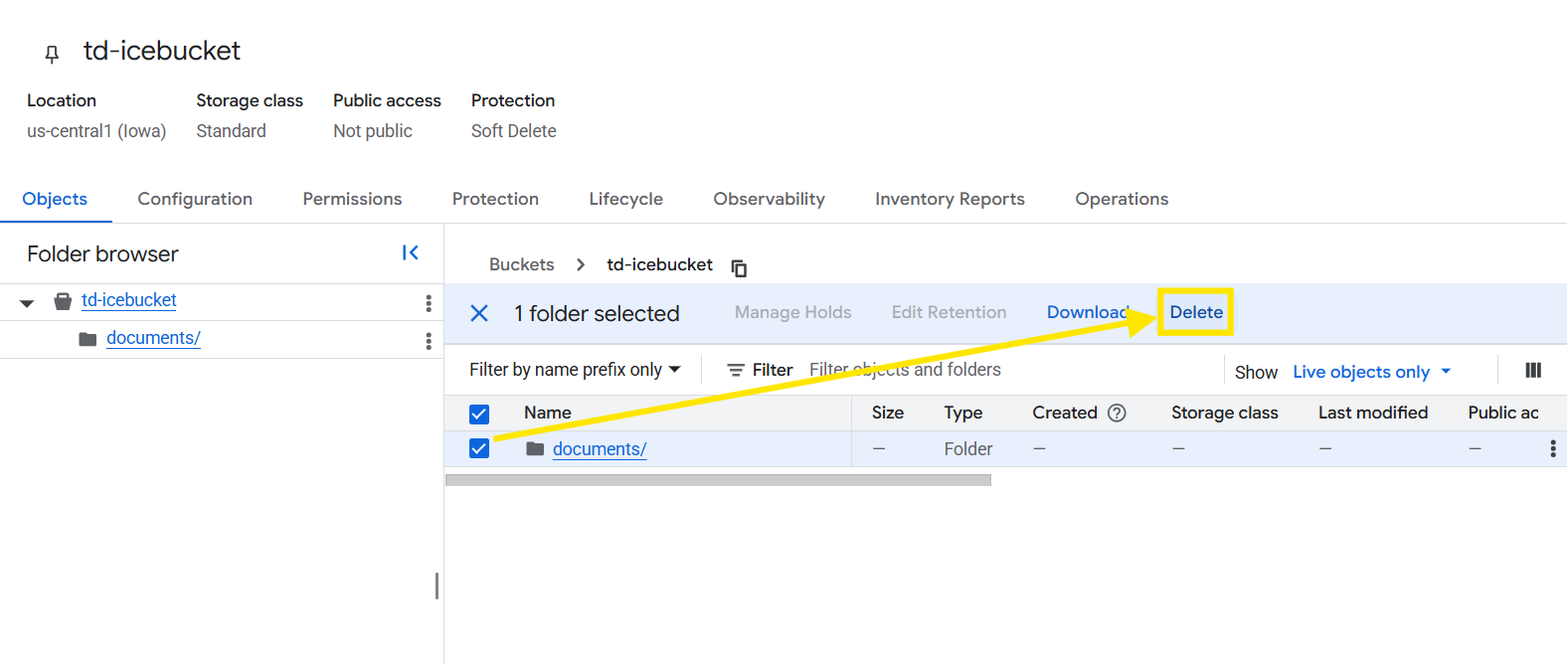Open the Filter by name prefix dropdown
1568x664 pixels.
(x=575, y=370)
